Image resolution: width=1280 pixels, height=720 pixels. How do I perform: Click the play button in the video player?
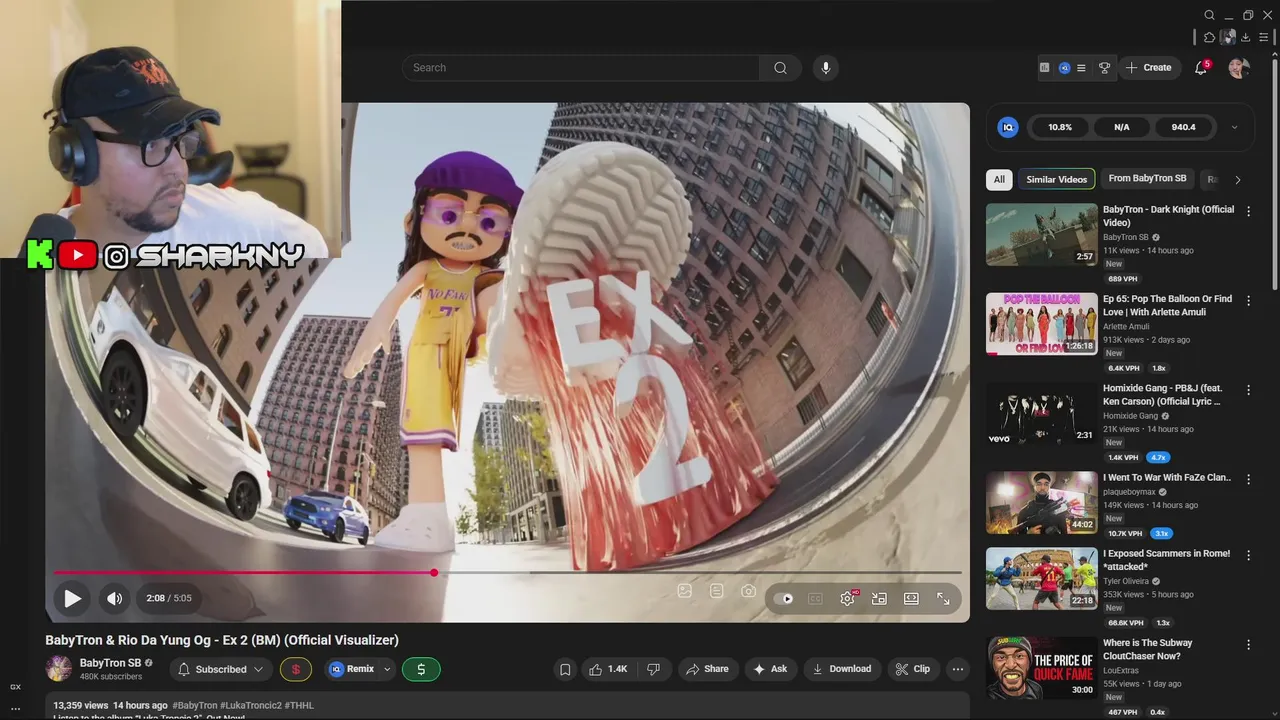(x=72, y=599)
